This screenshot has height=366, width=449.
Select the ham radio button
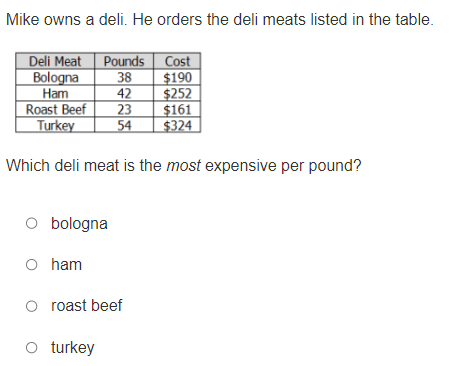tap(32, 265)
